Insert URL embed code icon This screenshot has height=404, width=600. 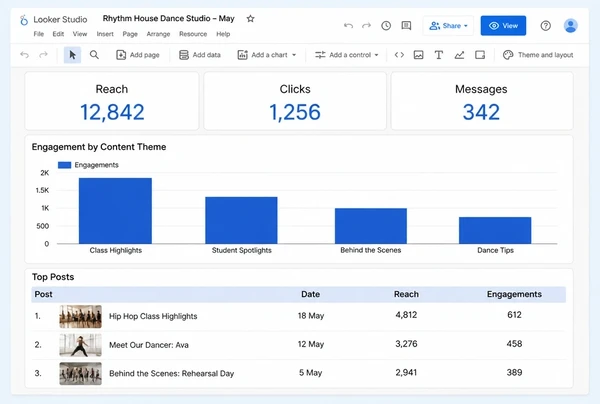click(x=399, y=55)
